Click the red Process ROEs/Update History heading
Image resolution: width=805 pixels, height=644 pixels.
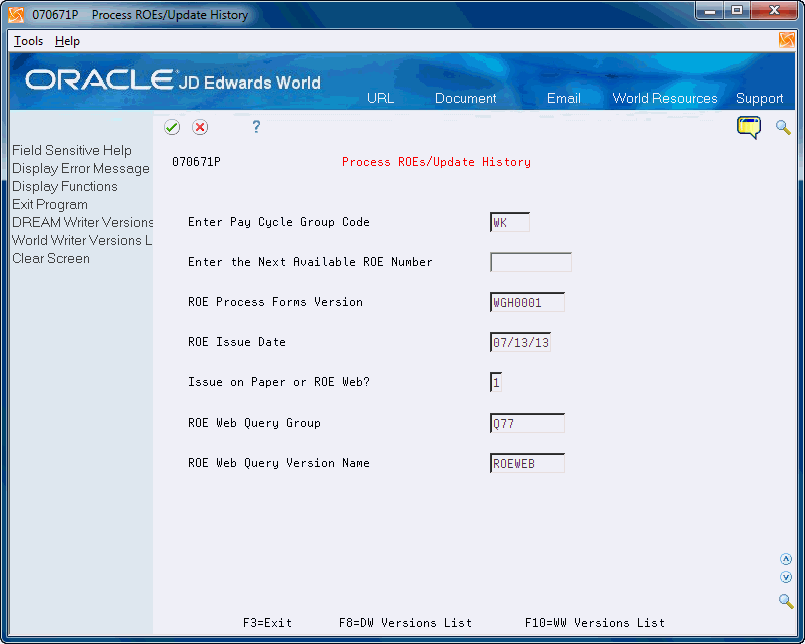tap(436, 162)
